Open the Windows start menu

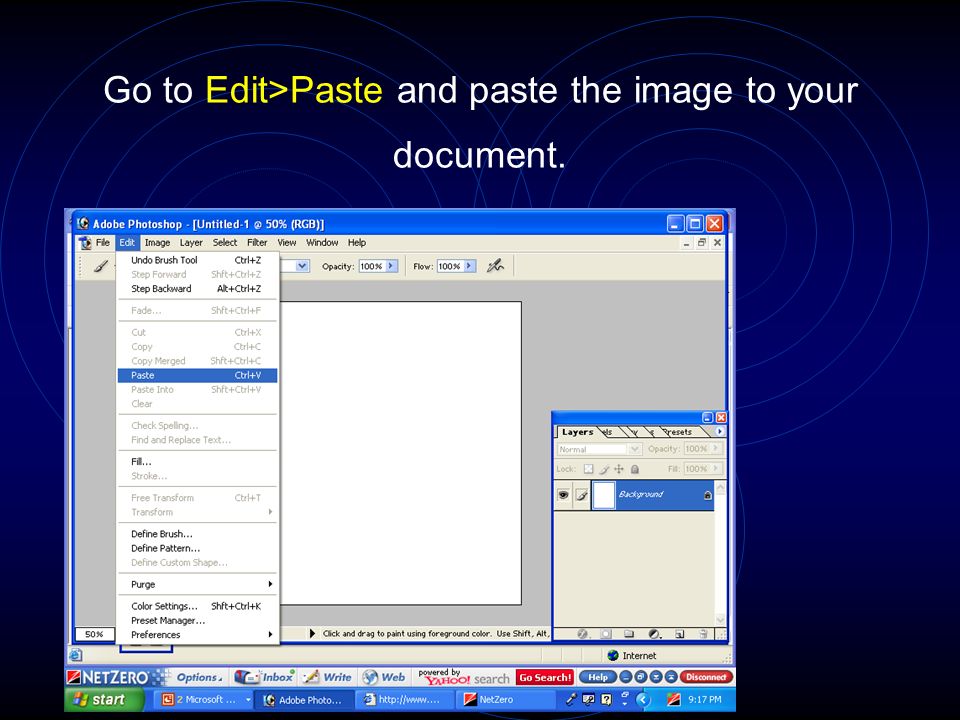point(104,699)
